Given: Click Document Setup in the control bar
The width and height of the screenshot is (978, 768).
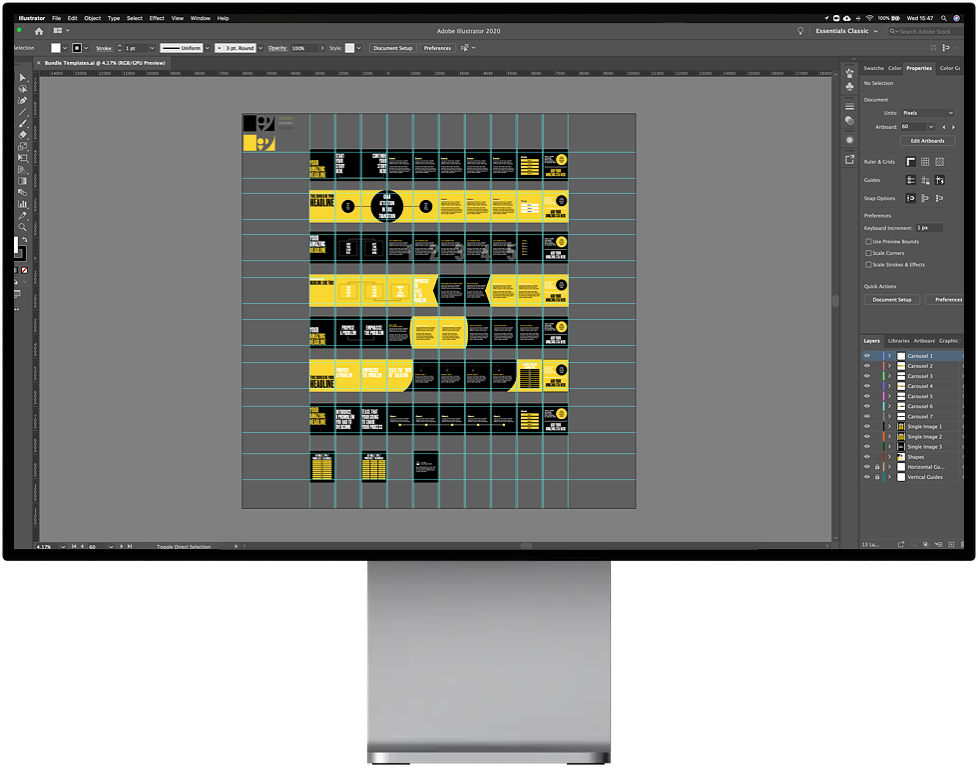Looking at the screenshot, I should click(x=393, y=48).
